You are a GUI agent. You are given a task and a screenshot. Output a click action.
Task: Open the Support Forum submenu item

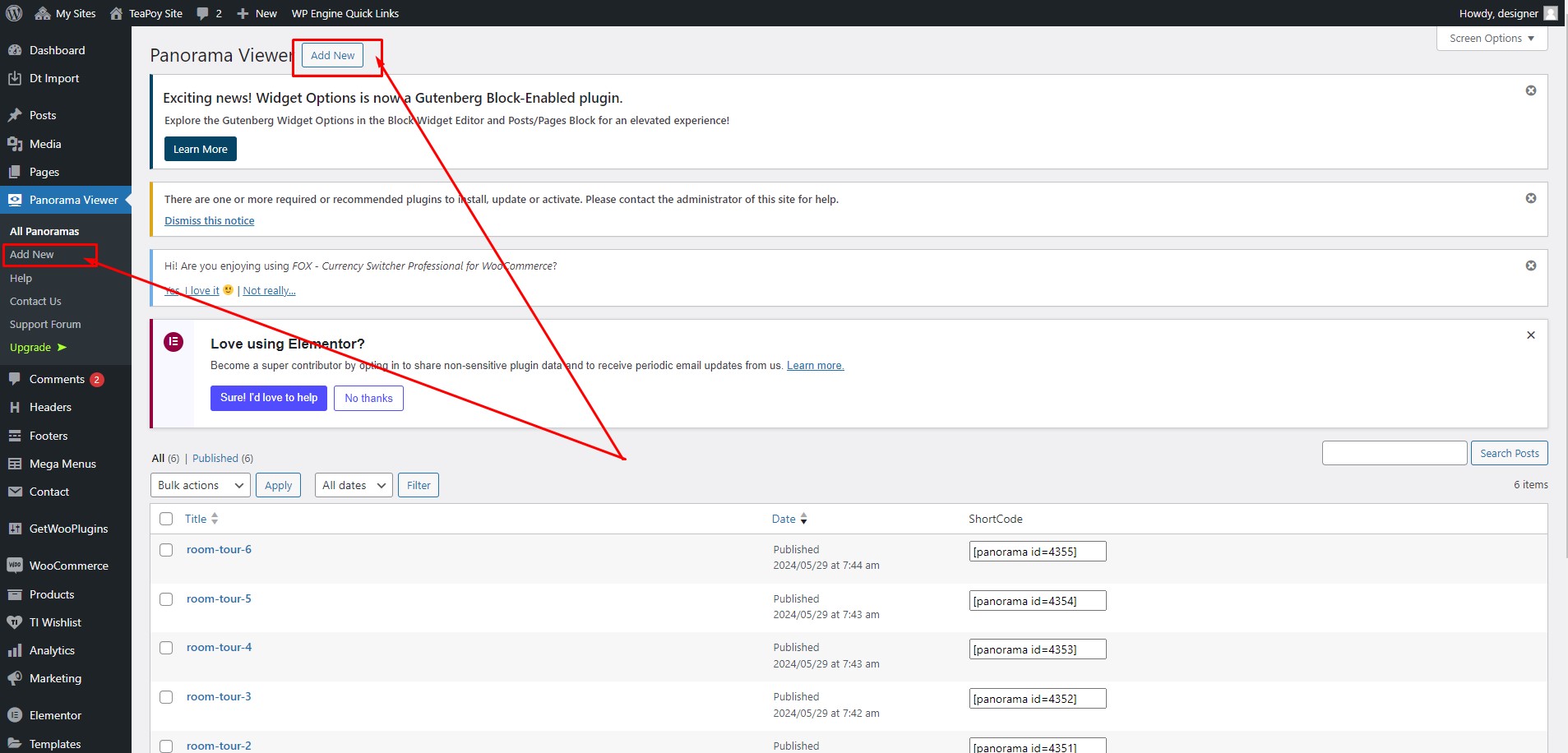click(x=45, y=324)
